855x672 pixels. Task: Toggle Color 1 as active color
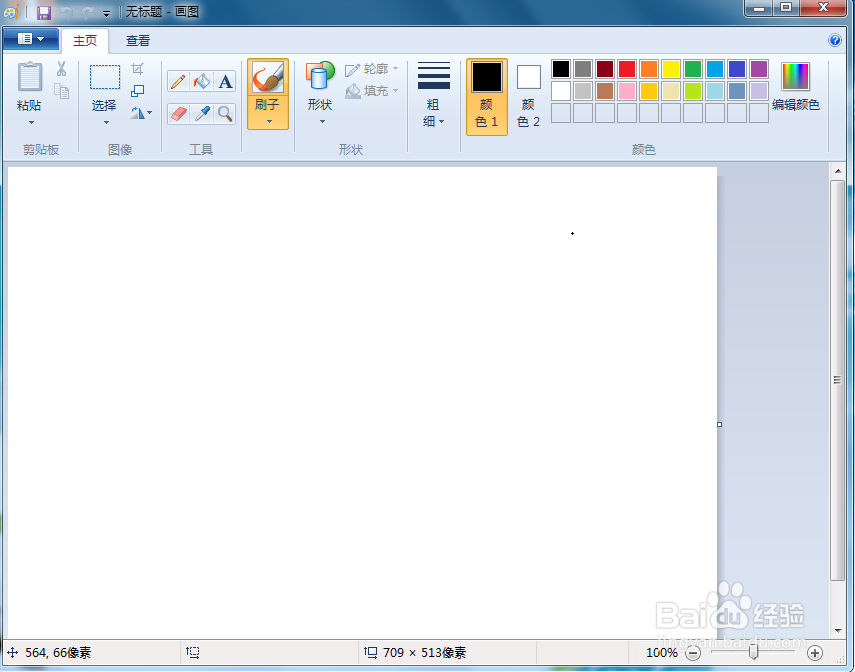tap(487, 97)
